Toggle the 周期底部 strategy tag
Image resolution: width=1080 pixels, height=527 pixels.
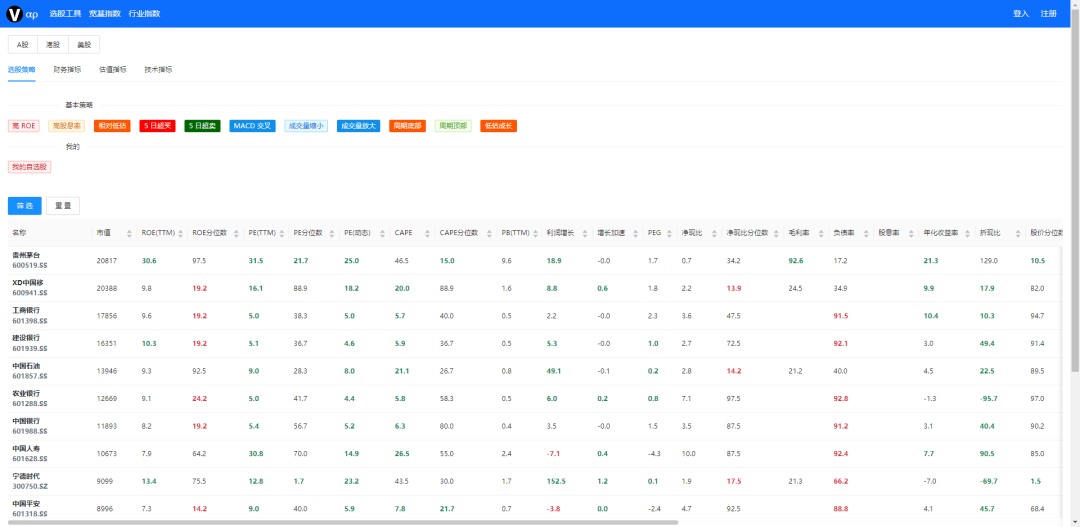[408, 126]
